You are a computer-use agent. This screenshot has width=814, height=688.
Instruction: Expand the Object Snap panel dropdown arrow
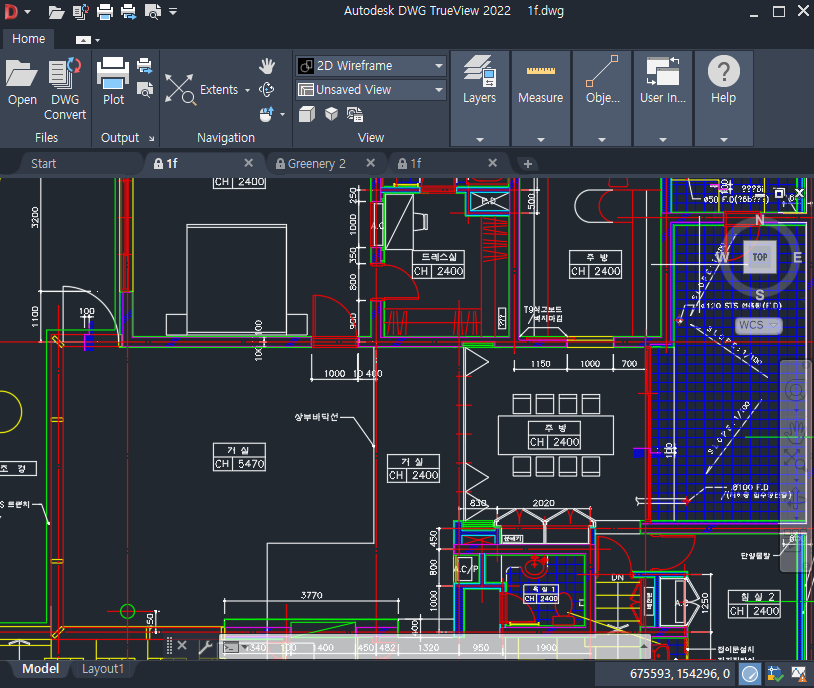[602, 140]
